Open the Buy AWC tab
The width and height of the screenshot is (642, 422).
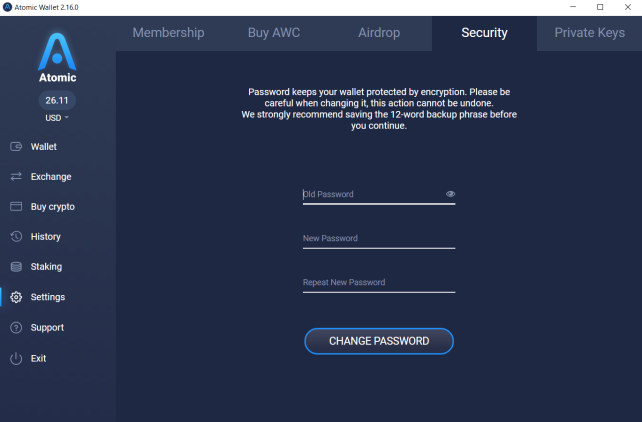pyautogui.click(x=274, y=33)
